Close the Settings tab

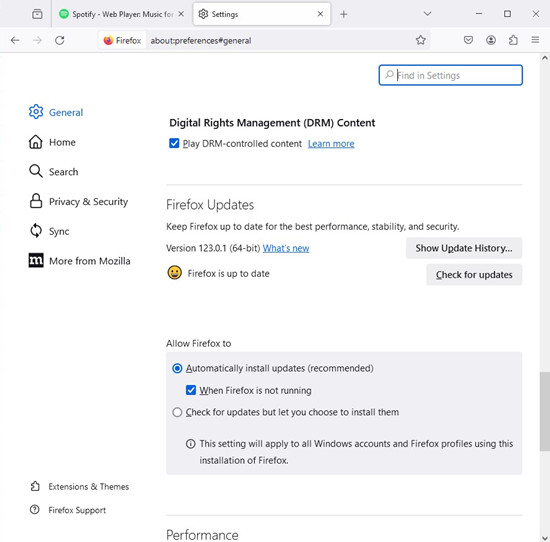click(x=320, y=14)
